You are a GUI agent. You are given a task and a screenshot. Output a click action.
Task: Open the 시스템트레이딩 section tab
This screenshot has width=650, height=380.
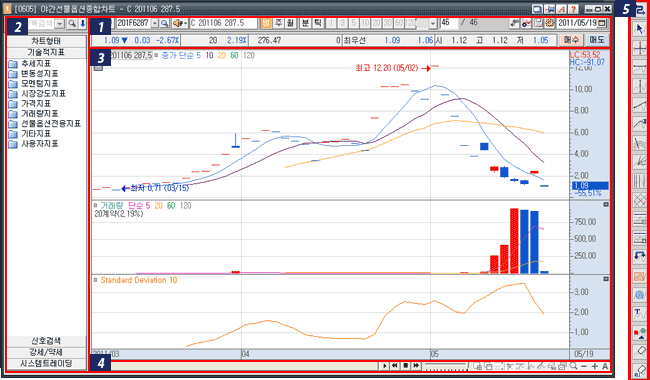[x=46, y=363]
